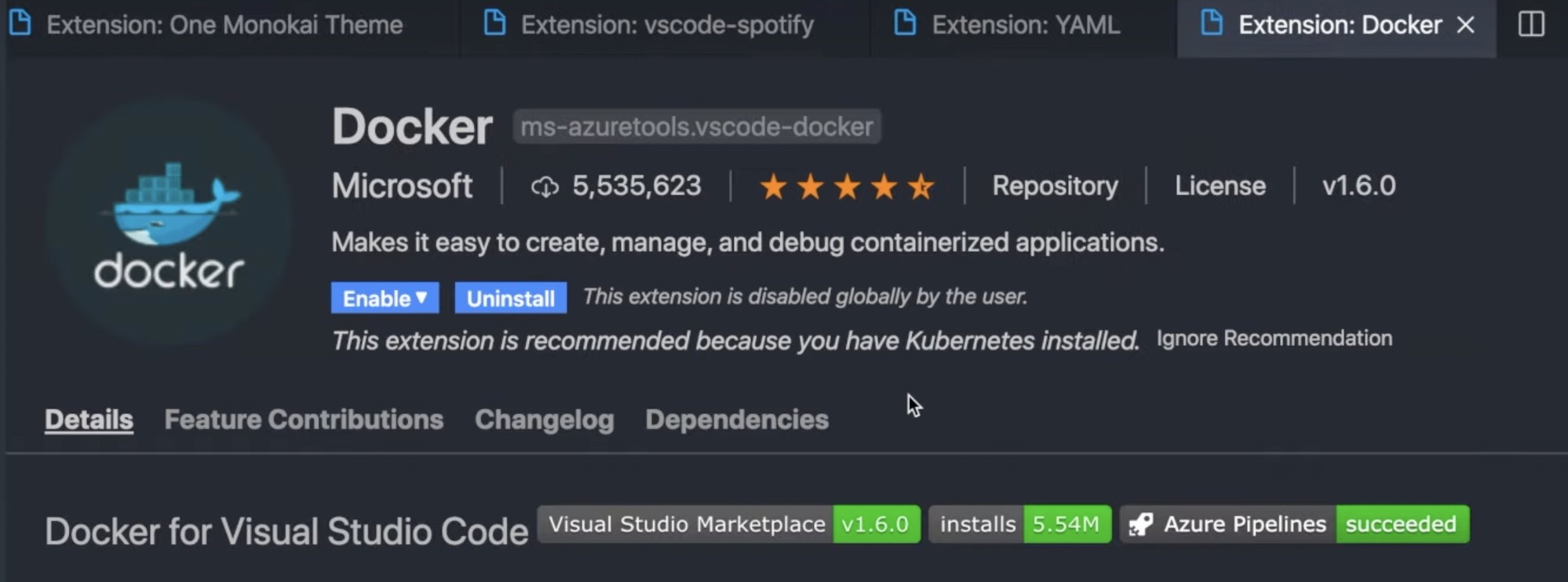This screenshot has width=1568, height=582.
Task: Close the Extension: Docker tab
Action: 1465,25
